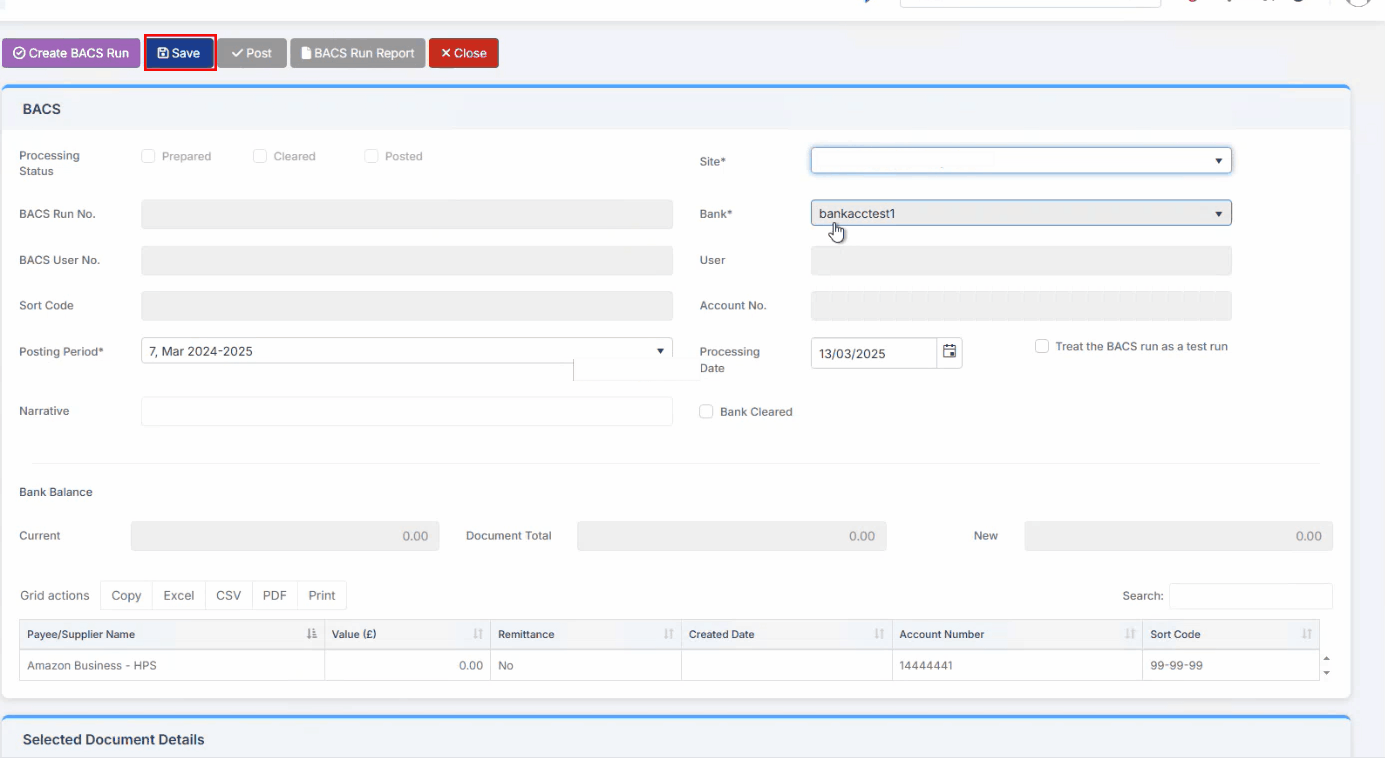This screenshot has width=1385, height=758.
Task: Open the Site dropdown
Action: 1020,160
